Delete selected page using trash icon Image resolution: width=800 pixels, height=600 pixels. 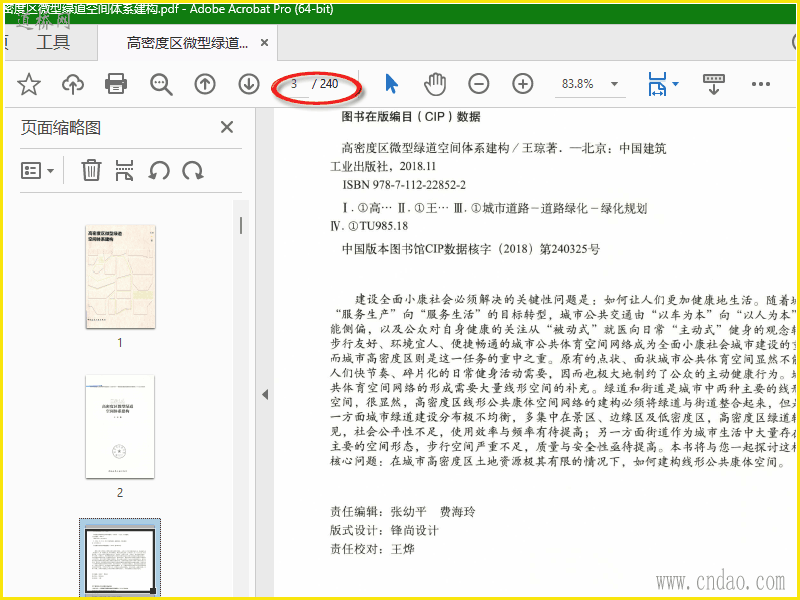91,170
